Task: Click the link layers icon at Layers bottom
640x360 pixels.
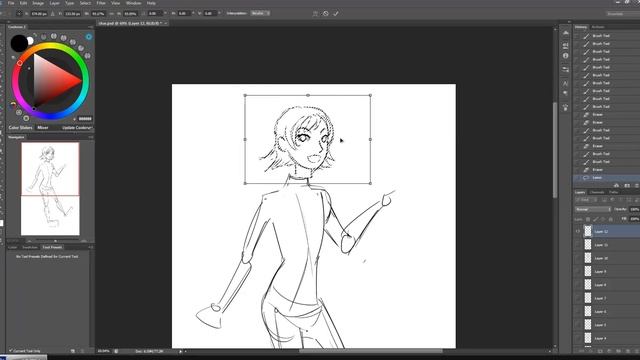Action: [x=581, y=351]
